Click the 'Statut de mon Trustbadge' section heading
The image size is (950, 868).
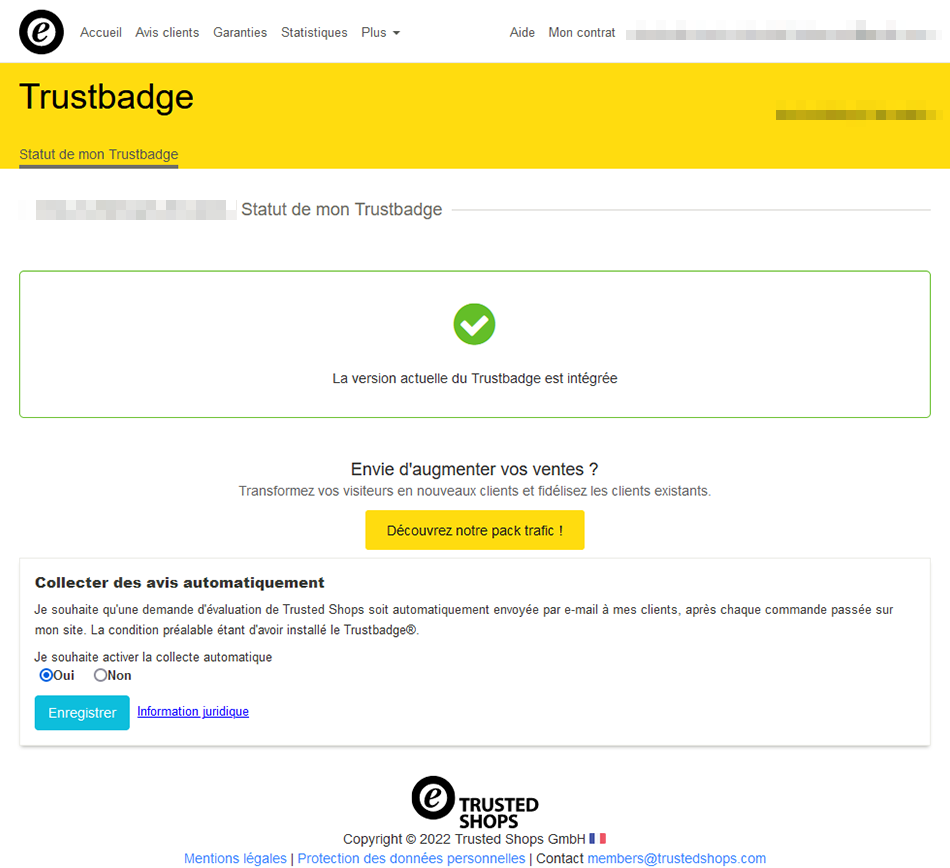click(342, 210)
